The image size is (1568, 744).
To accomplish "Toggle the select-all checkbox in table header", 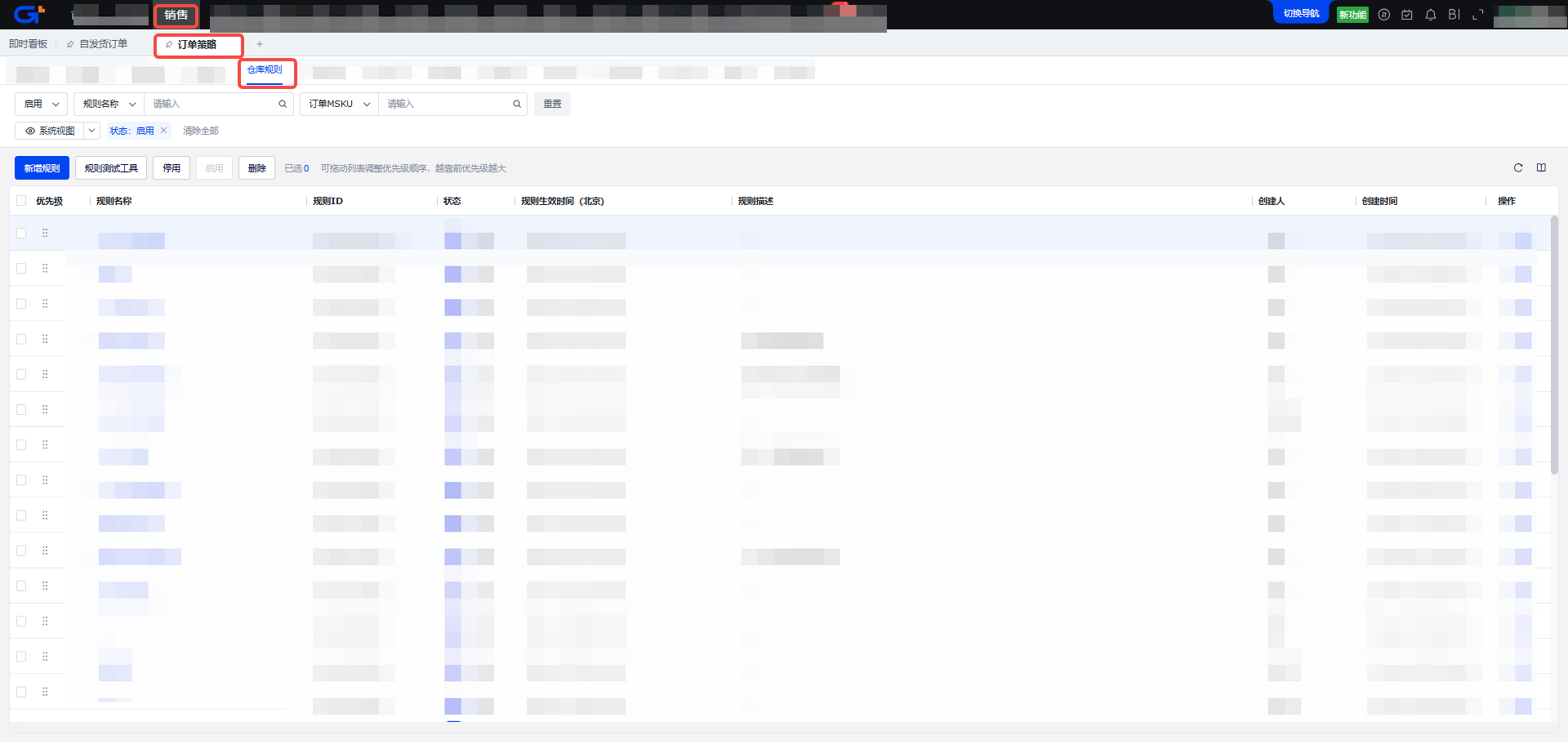I will pos(21,201).
